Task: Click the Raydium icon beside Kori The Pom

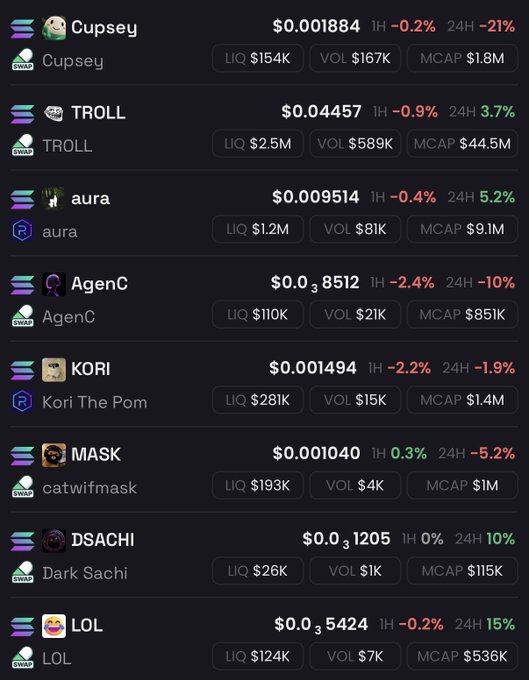Action: [x=23, y=402]
